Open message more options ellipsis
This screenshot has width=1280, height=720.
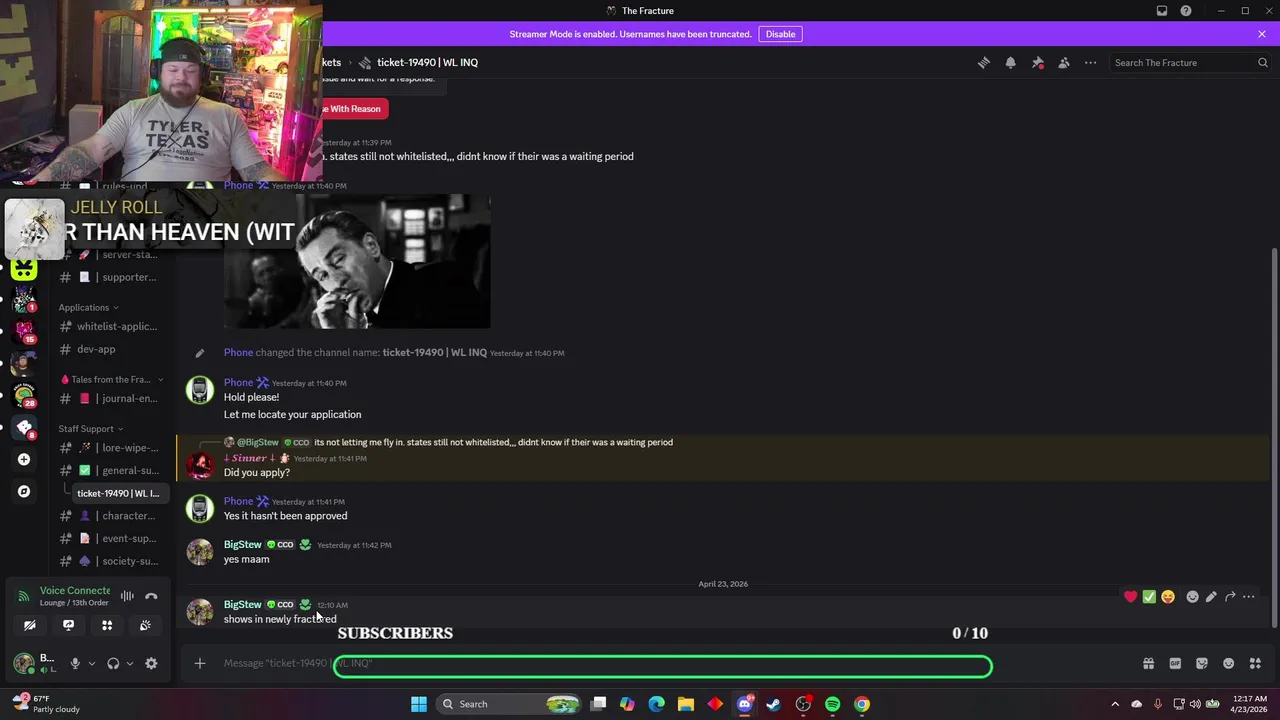coord(1249,597)
